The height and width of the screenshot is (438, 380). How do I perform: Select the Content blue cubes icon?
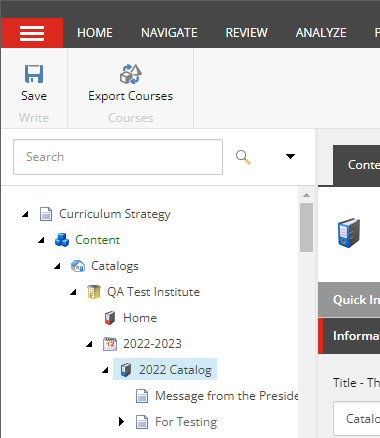click(62, 240)
